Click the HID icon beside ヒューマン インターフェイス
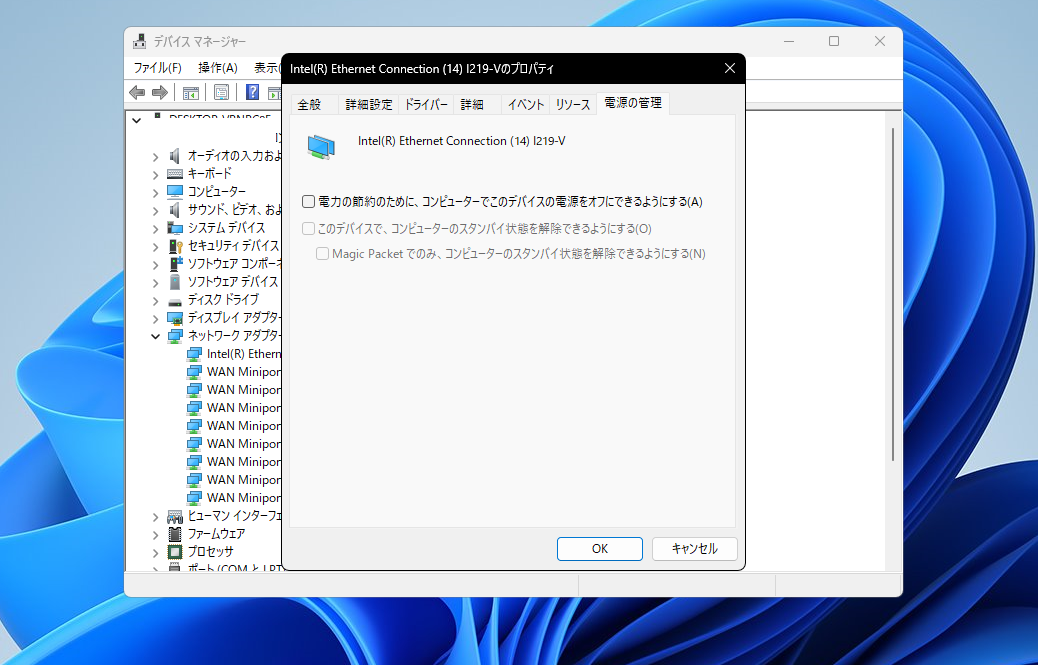 pos(175,516)
